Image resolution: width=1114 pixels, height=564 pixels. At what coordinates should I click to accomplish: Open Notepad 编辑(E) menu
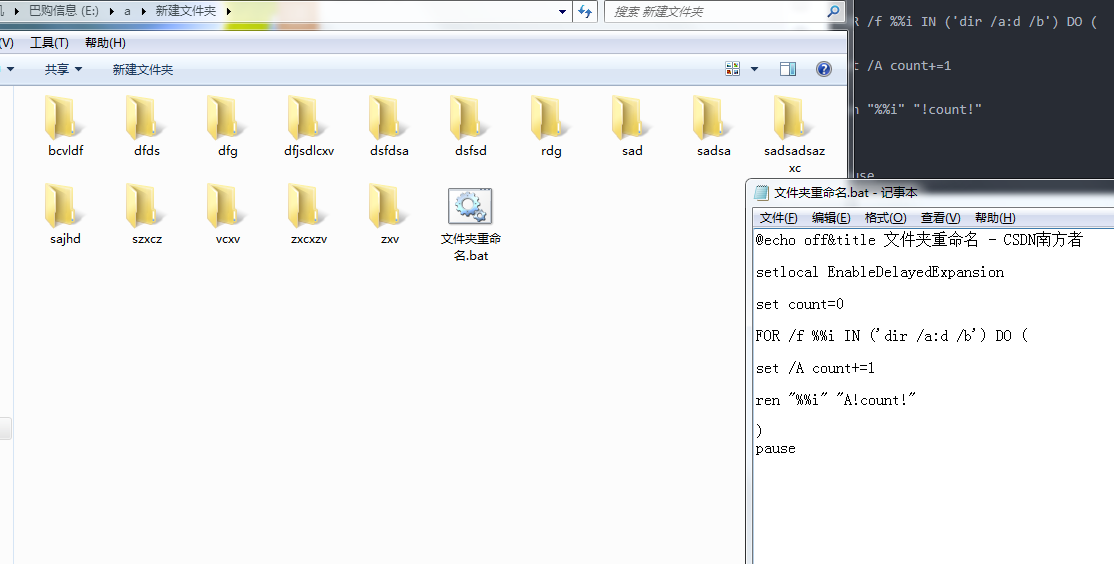831,218
